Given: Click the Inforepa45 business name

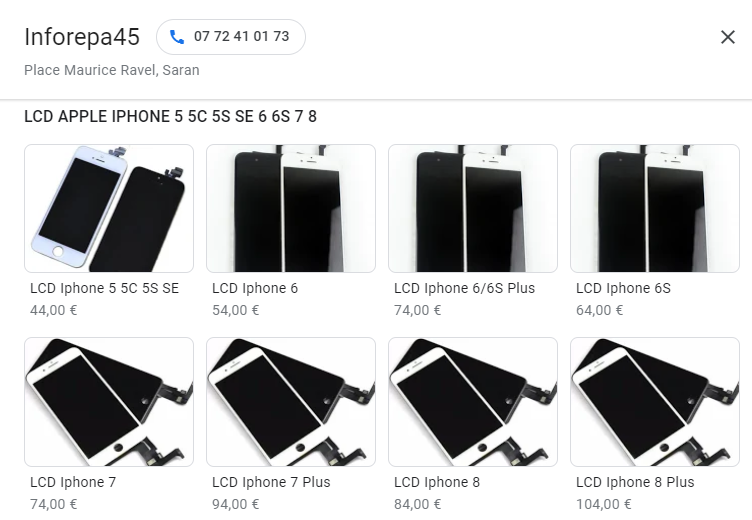Looking at the screenshot, I should (82, 37).
